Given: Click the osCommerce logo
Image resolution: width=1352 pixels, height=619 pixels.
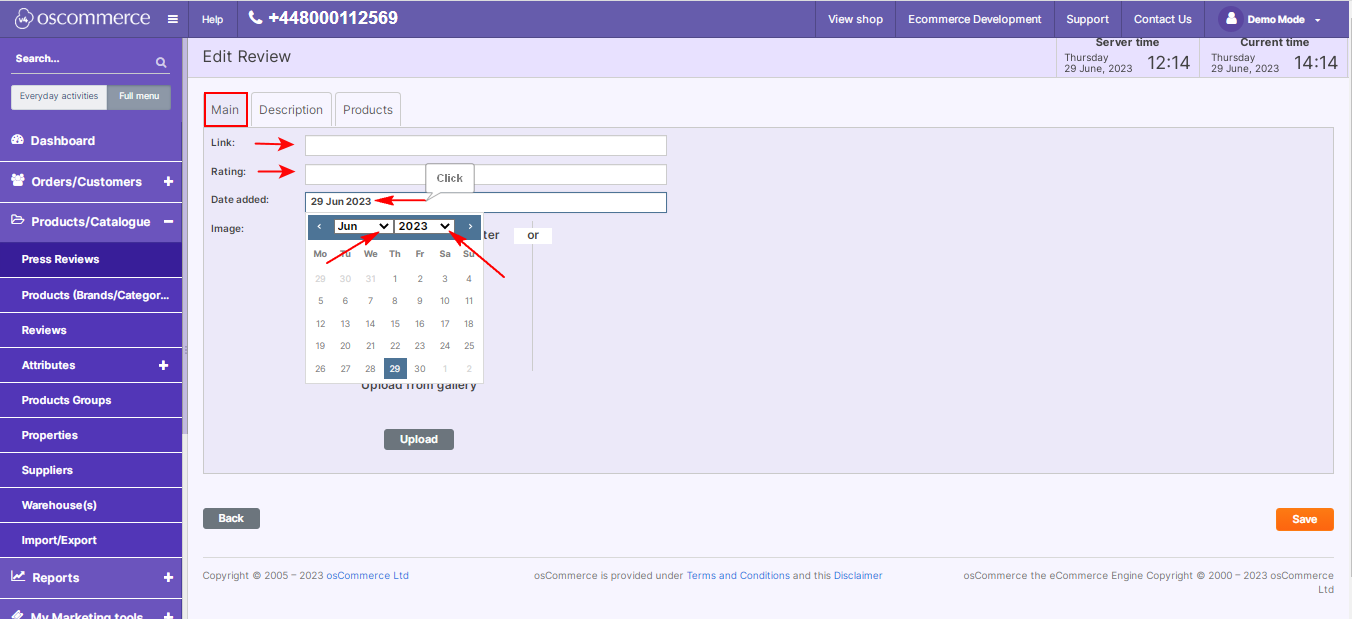Looking at the screenshot, I should click(x=82, y=19).
